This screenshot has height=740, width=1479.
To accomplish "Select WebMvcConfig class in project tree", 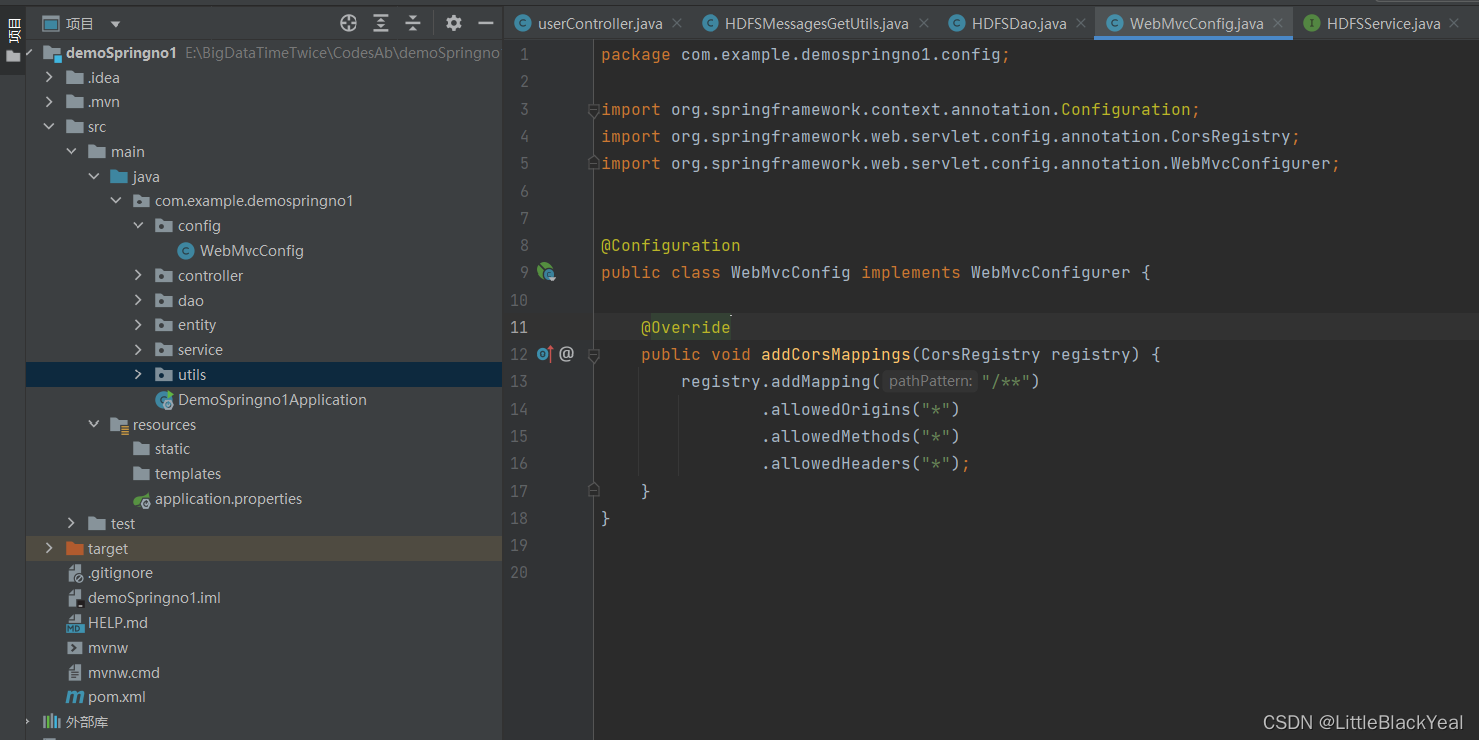I will pyautogui.click(x=251, y=251).
